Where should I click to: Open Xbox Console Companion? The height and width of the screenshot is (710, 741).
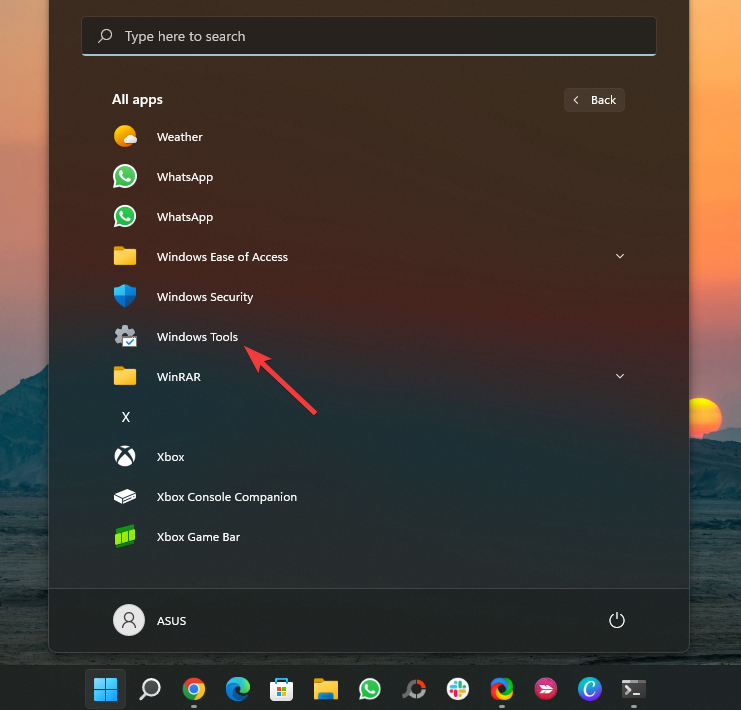pos(369,497)
